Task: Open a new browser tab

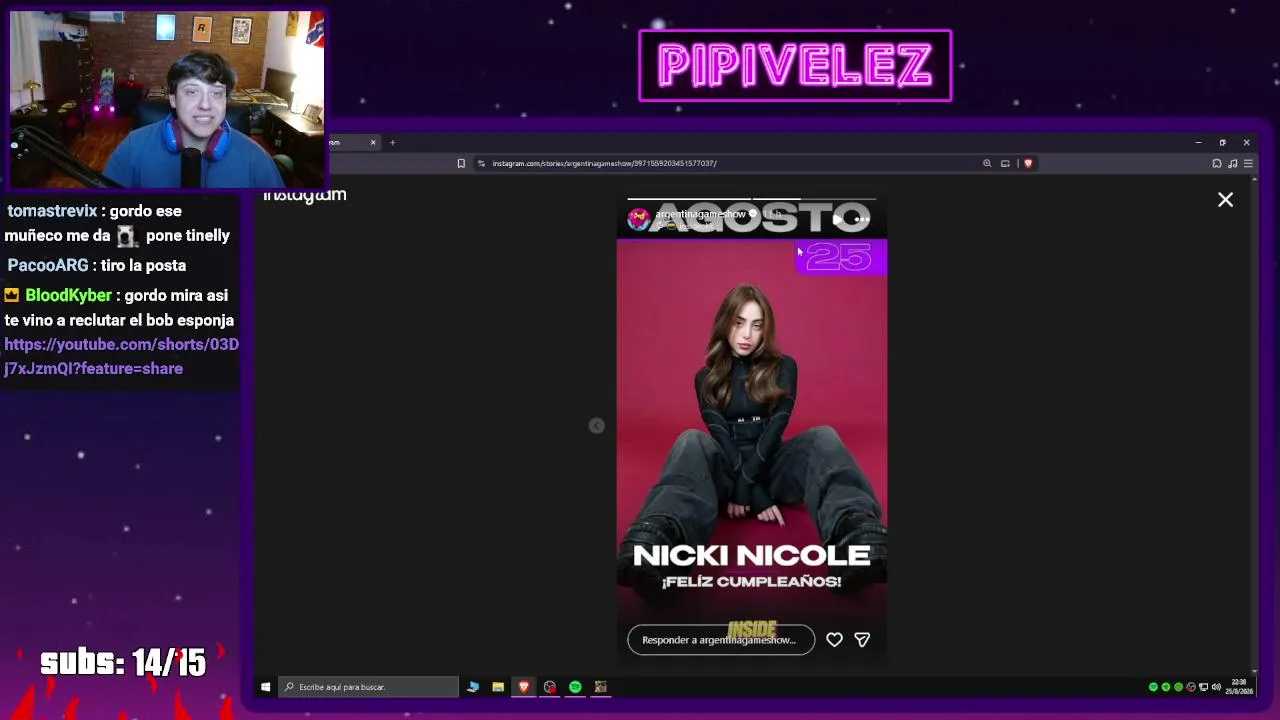Action: [x=392, y=143]
